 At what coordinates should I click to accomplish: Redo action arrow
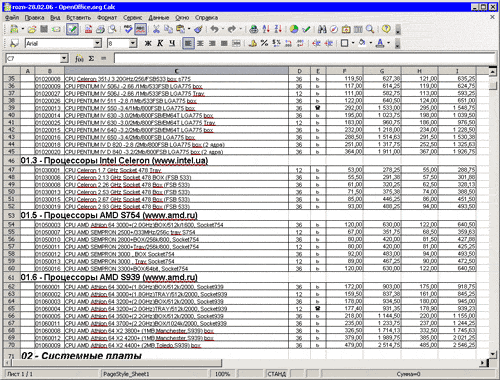(232, 29)
